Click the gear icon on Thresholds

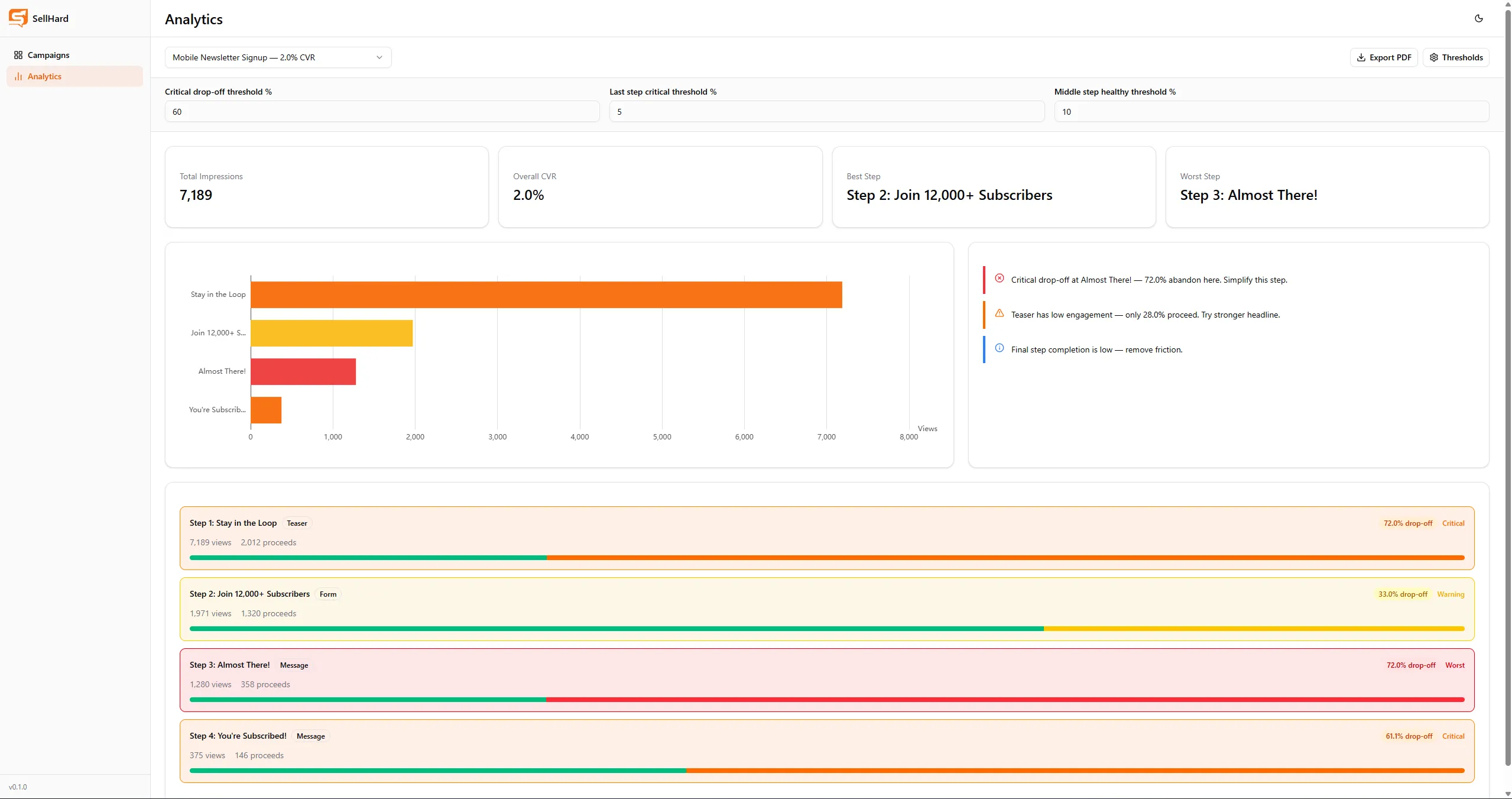(1434, 57)
